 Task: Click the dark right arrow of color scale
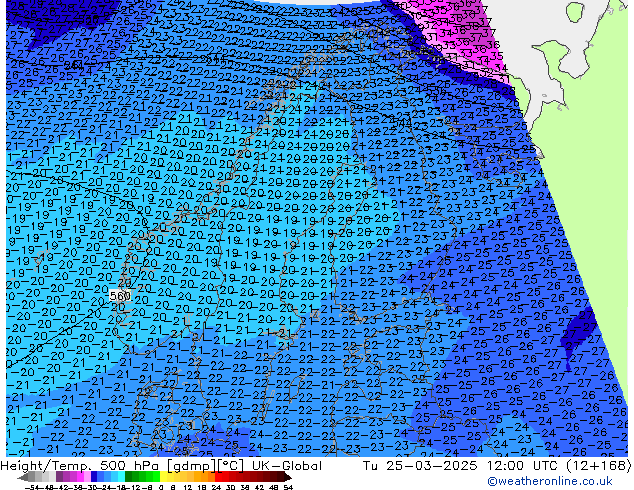pyautogui.click(x=287, y=478)
